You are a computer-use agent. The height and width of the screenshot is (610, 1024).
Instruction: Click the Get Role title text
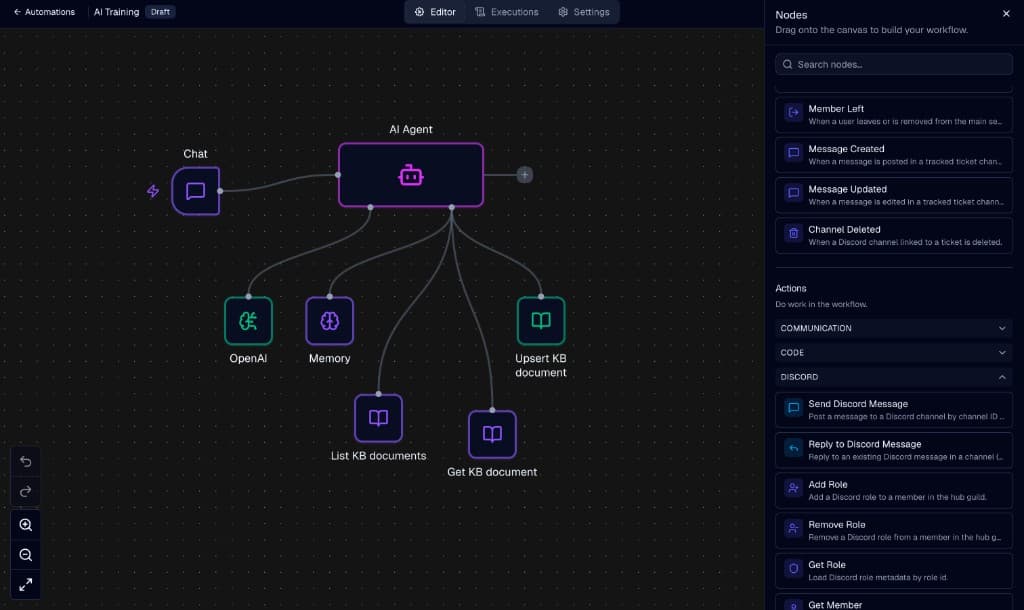(x=827, y=565)
